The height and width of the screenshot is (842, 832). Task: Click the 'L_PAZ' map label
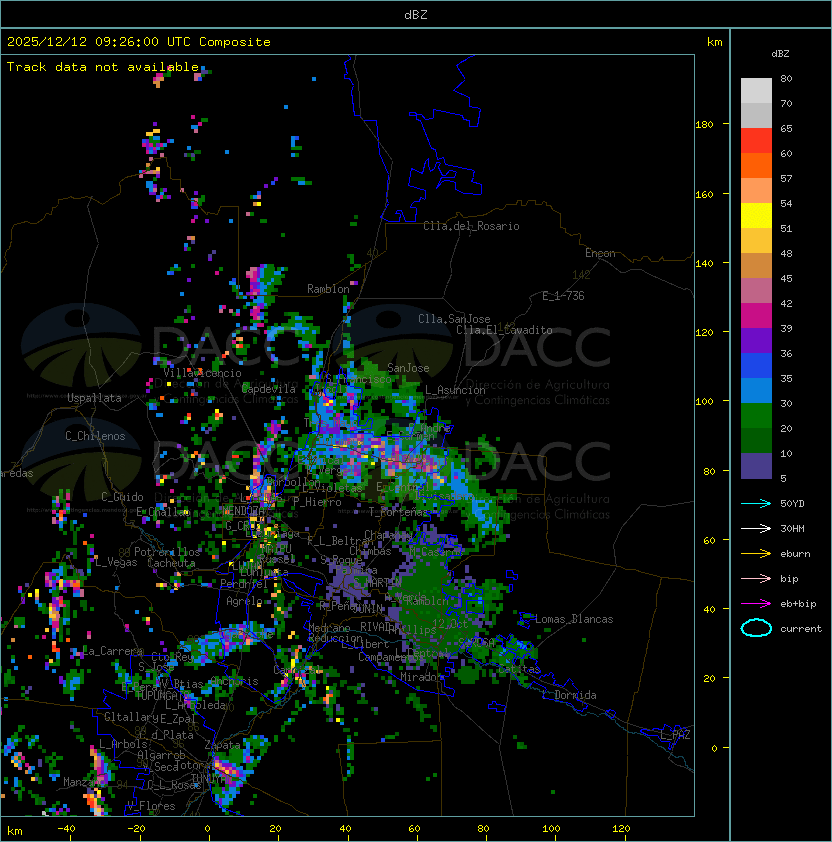point(675,735)
